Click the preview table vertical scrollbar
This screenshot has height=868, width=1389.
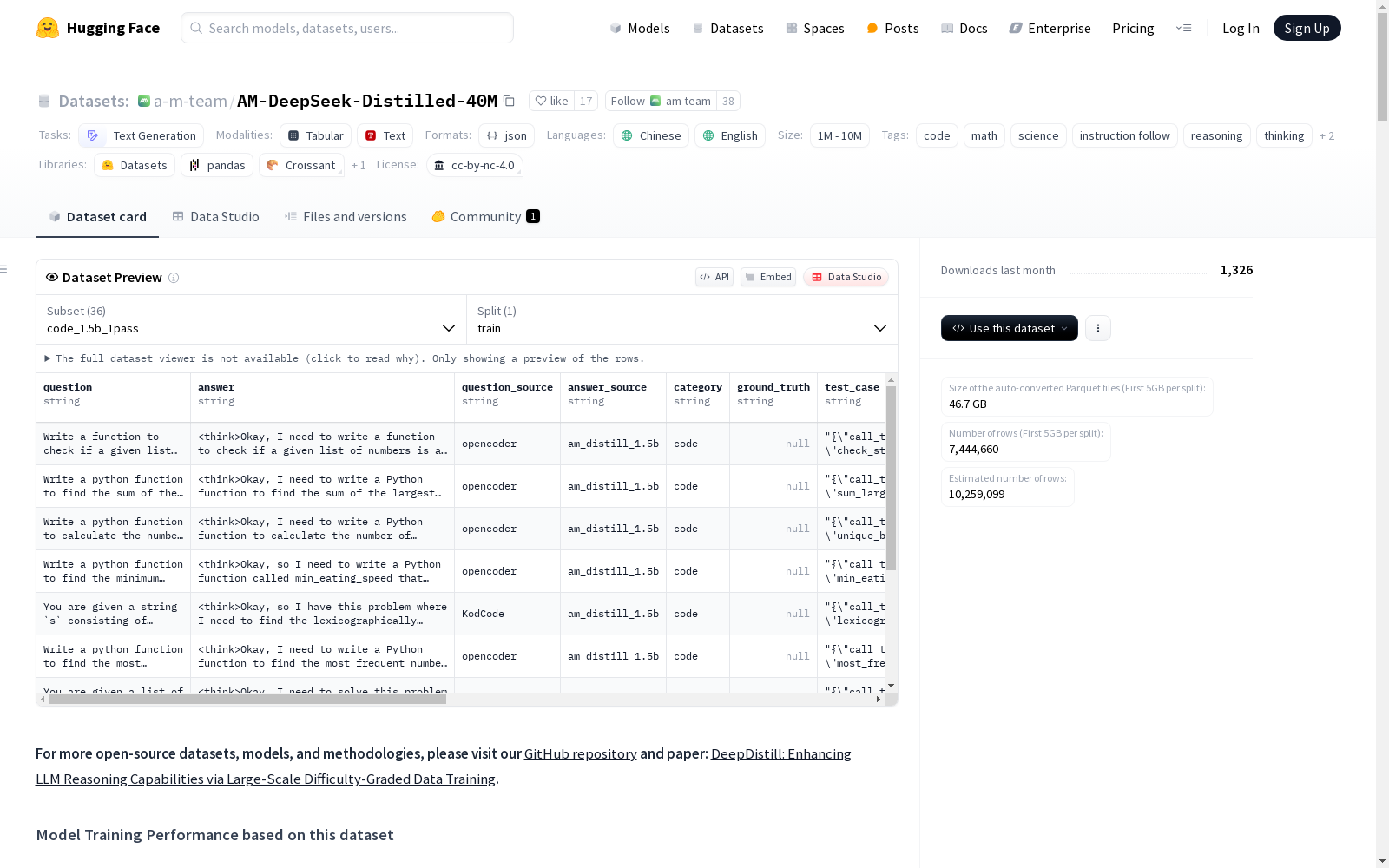(891, 477)
